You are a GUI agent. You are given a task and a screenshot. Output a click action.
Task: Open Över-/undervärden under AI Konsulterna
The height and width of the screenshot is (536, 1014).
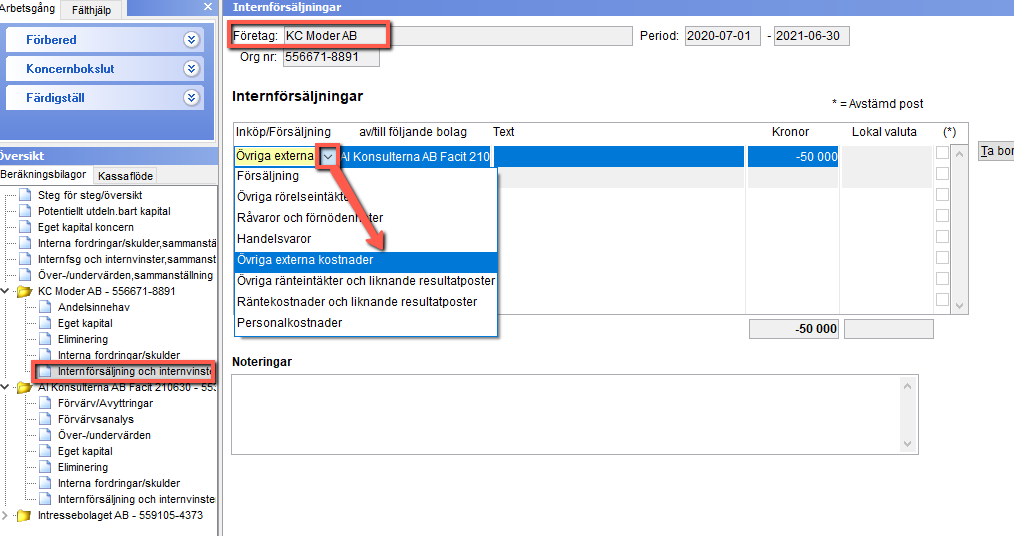click(104, 435)
